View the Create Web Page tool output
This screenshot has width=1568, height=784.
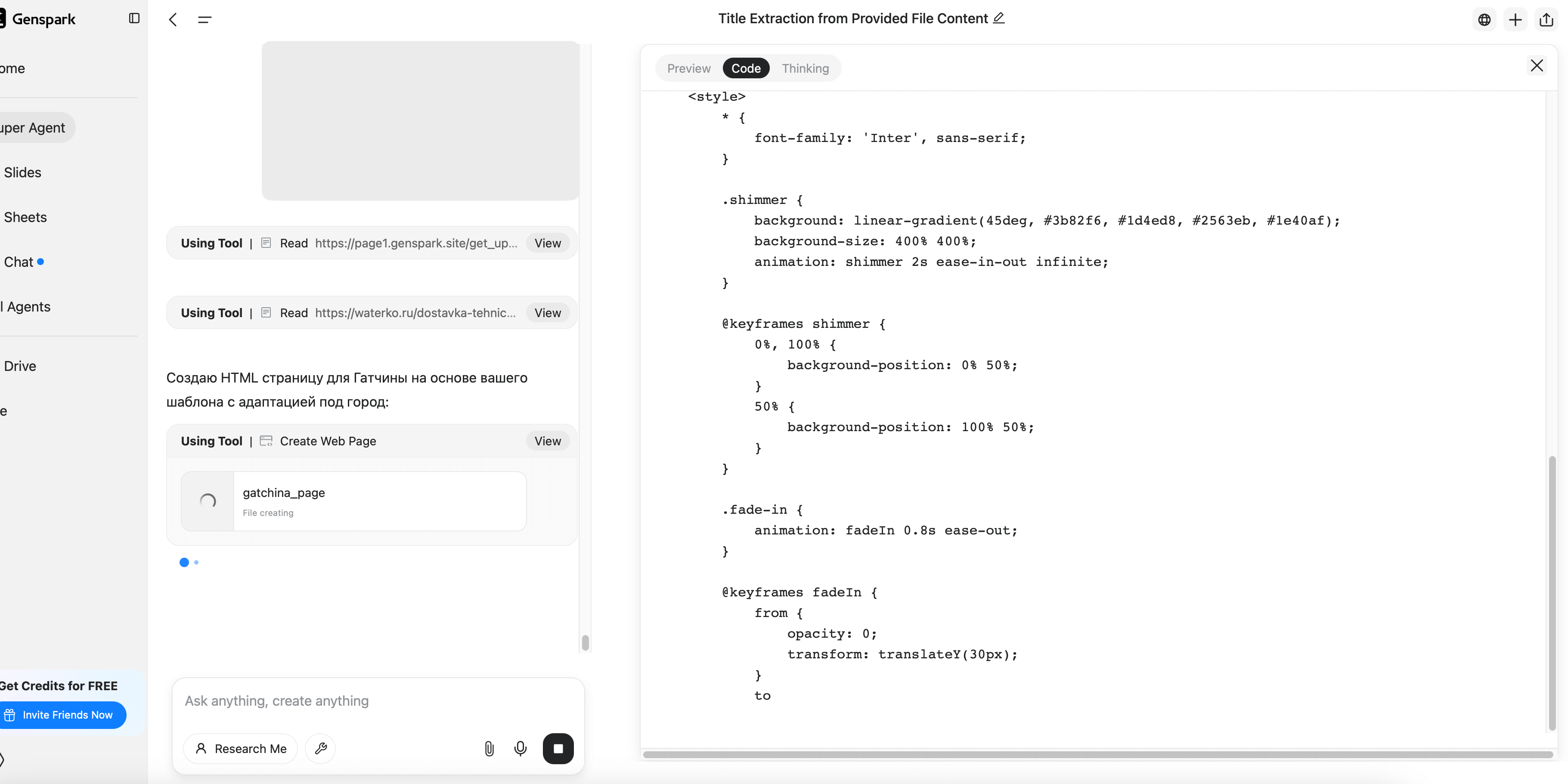(547, 441)
